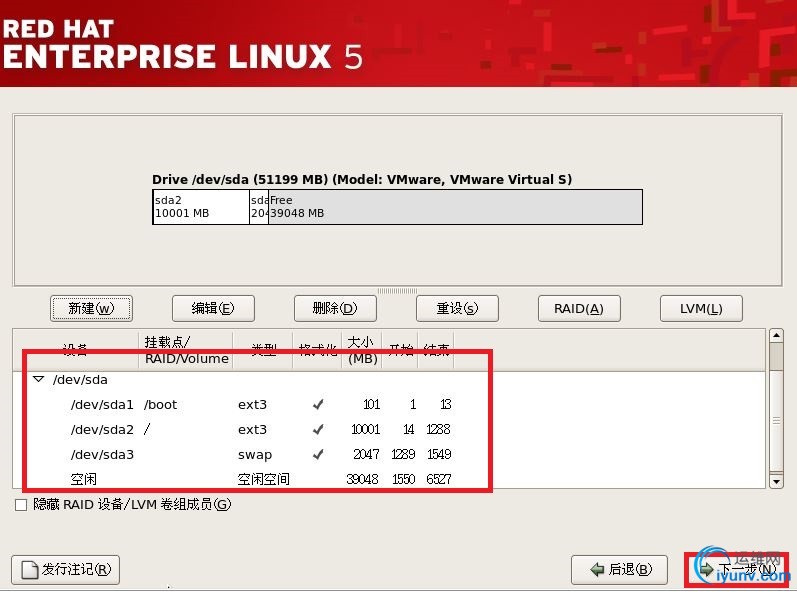The image size is (797, 592).
Task: Click the sda2 10001 MB block in drive diagram
Action: [201, 207]
